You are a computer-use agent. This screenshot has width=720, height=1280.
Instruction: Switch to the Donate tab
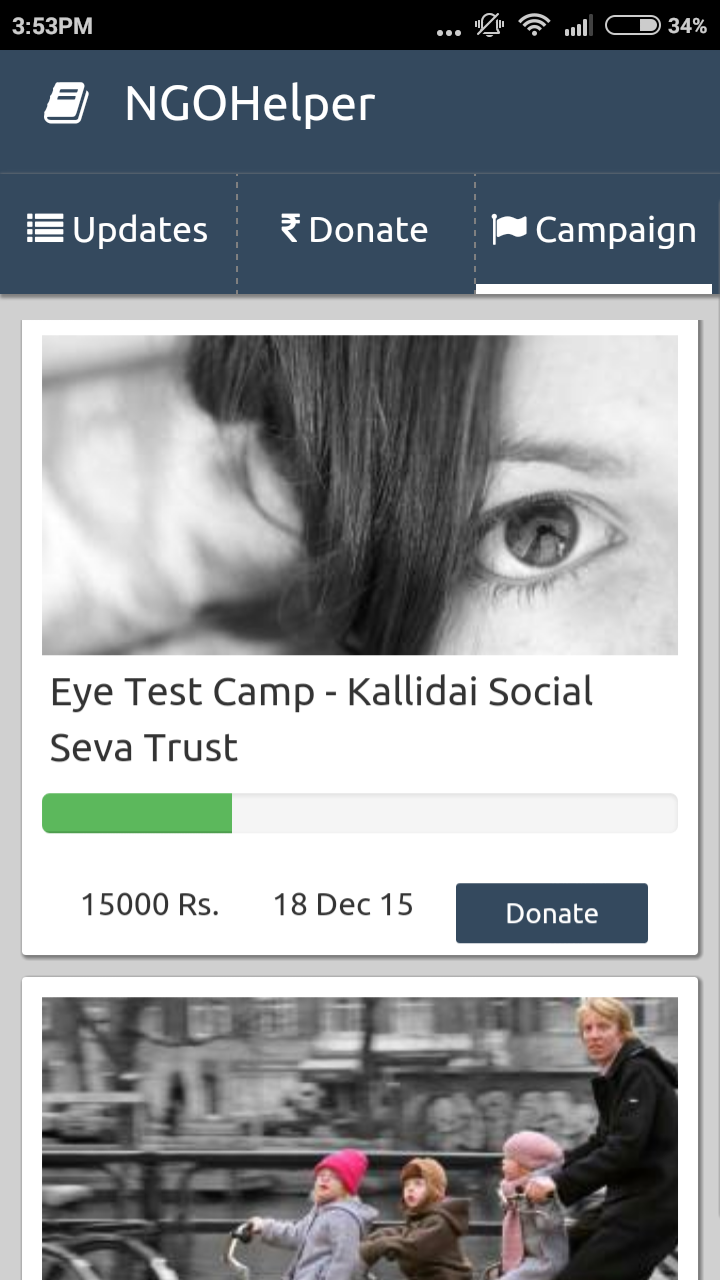(x=356, y=232)
